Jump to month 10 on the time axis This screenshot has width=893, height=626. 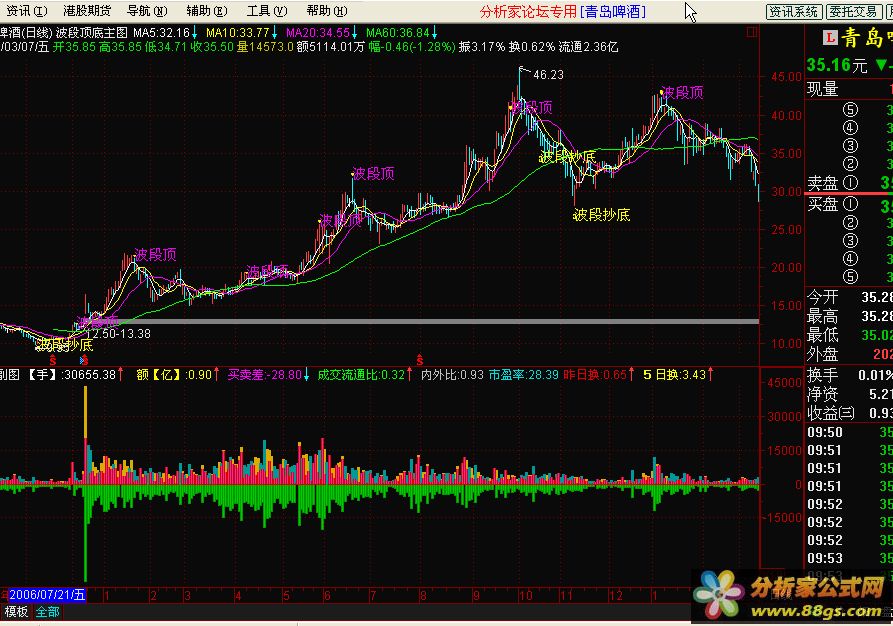coord(525,596)
